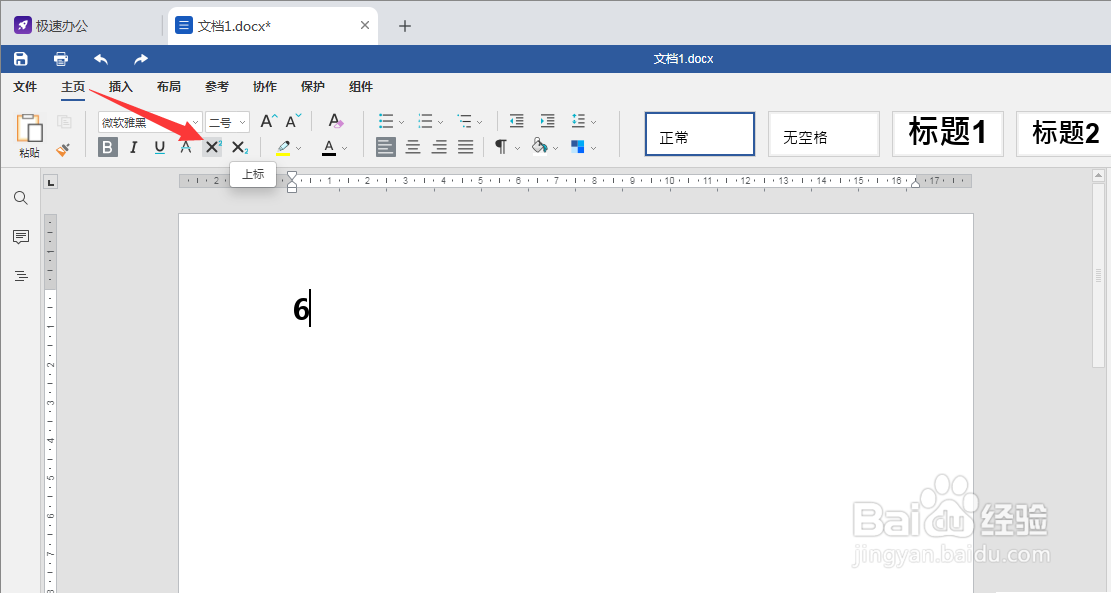Insert a multilevel list

click(x=465, y=121)
